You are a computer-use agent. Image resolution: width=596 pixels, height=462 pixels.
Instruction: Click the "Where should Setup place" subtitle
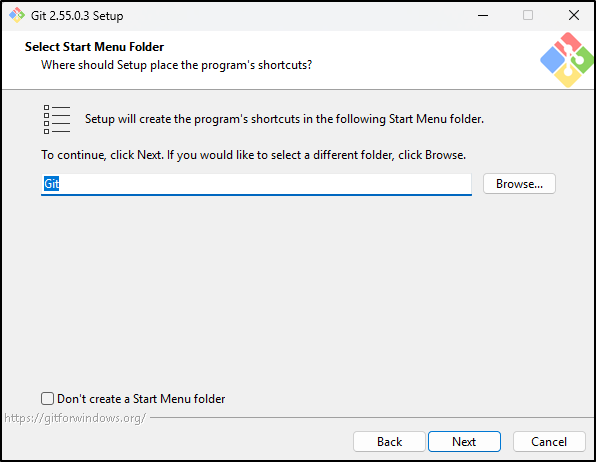[x=176, y=65]
